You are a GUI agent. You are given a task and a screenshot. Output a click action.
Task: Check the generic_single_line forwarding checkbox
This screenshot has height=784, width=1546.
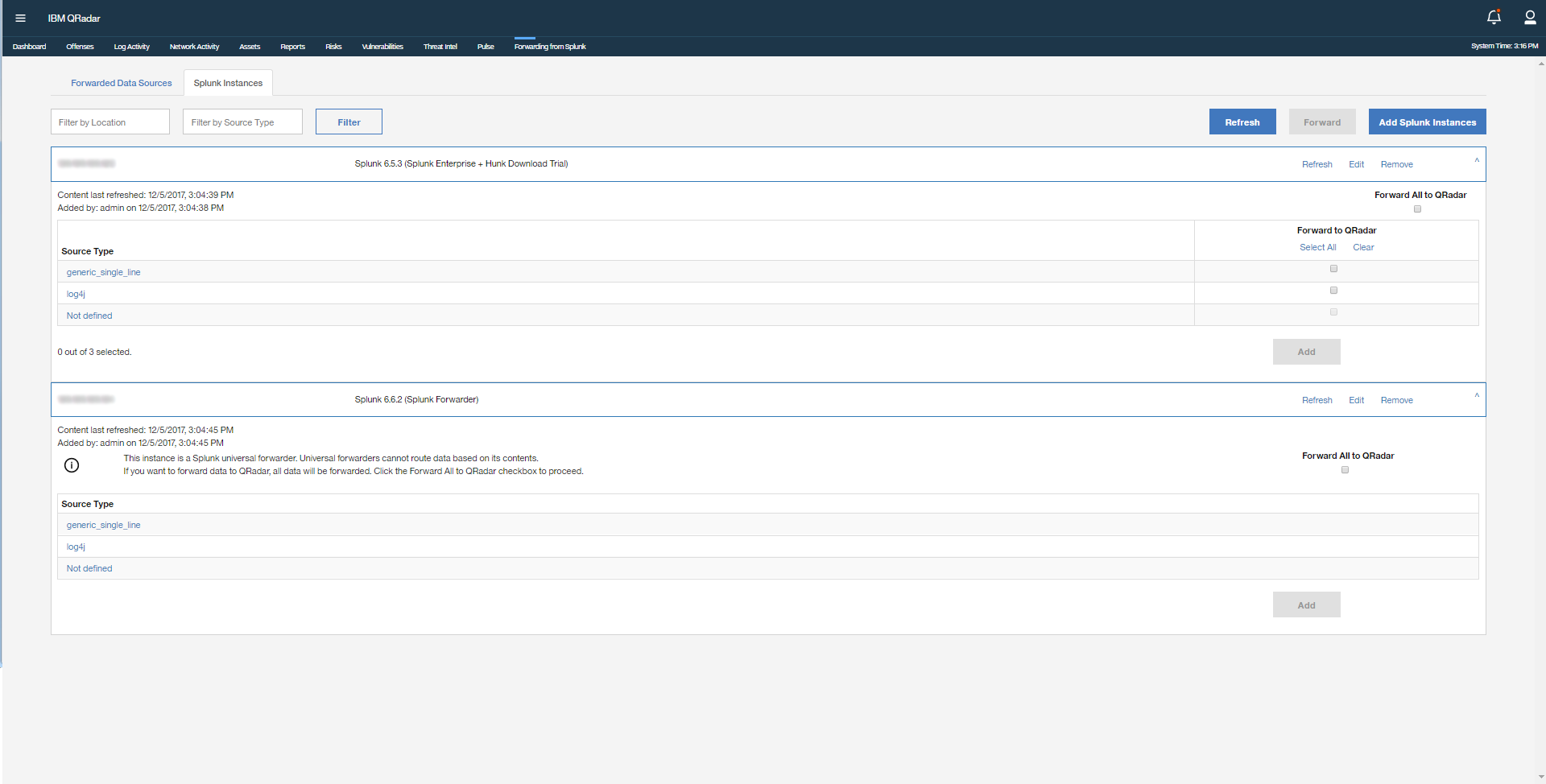[1334, 269]
